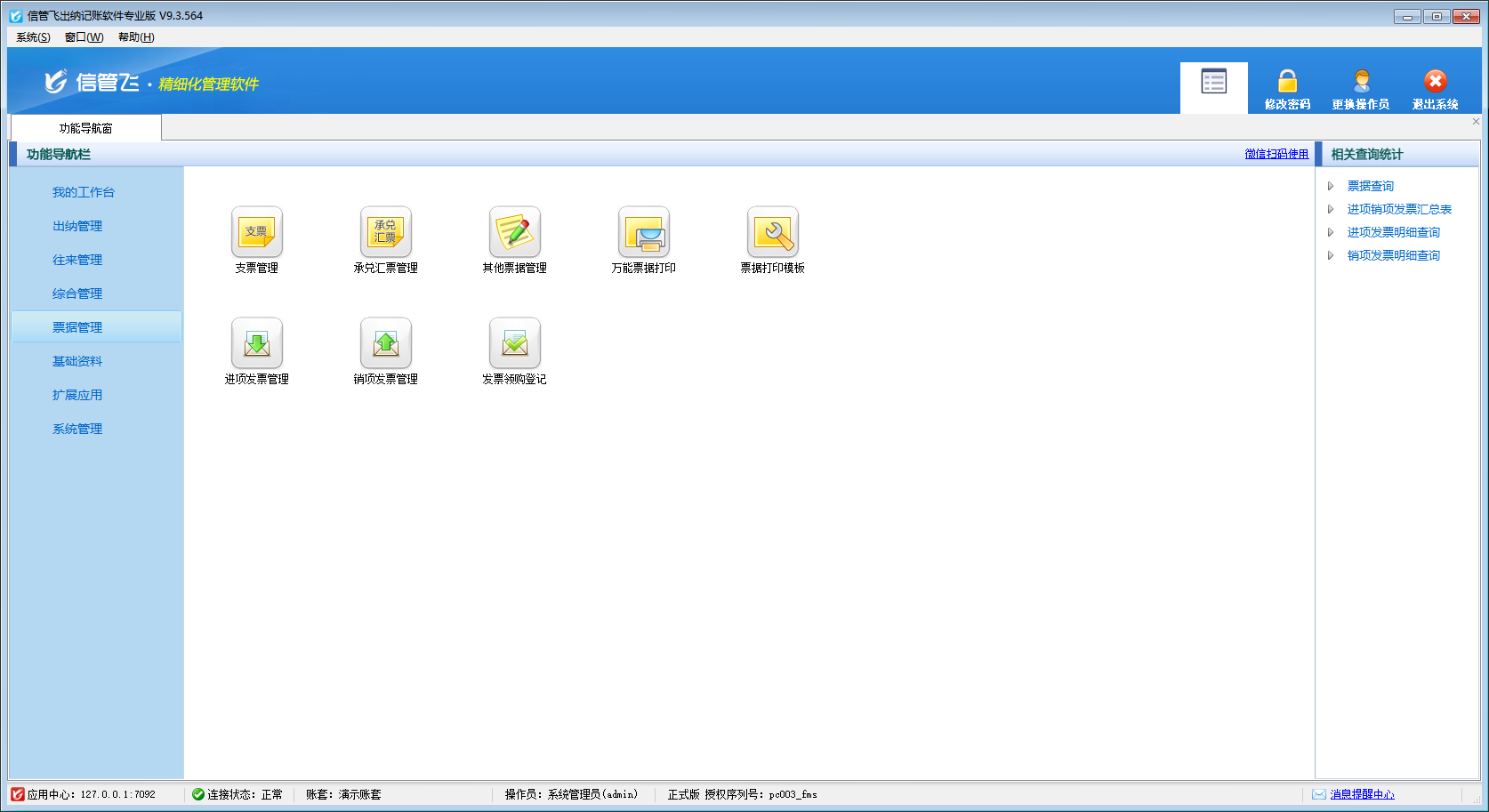Open 承兑汇票管理 icon
Viewport: 1489px width, 812px height.
(385, 232)
